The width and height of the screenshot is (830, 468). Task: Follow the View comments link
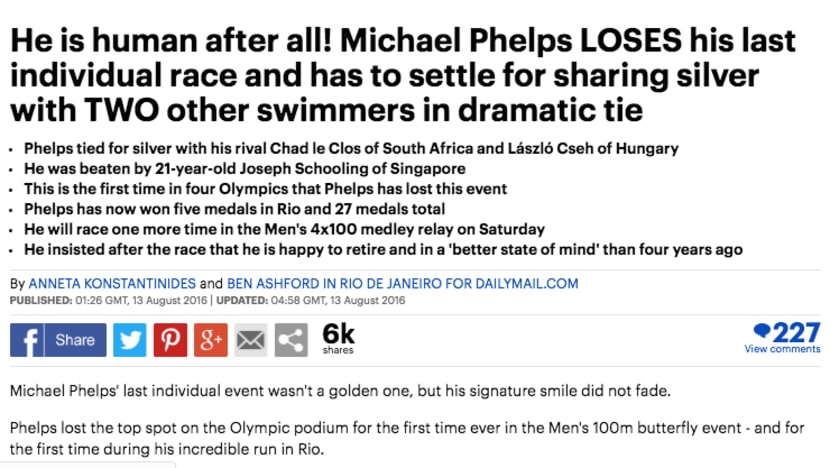(x=782, y=349)
